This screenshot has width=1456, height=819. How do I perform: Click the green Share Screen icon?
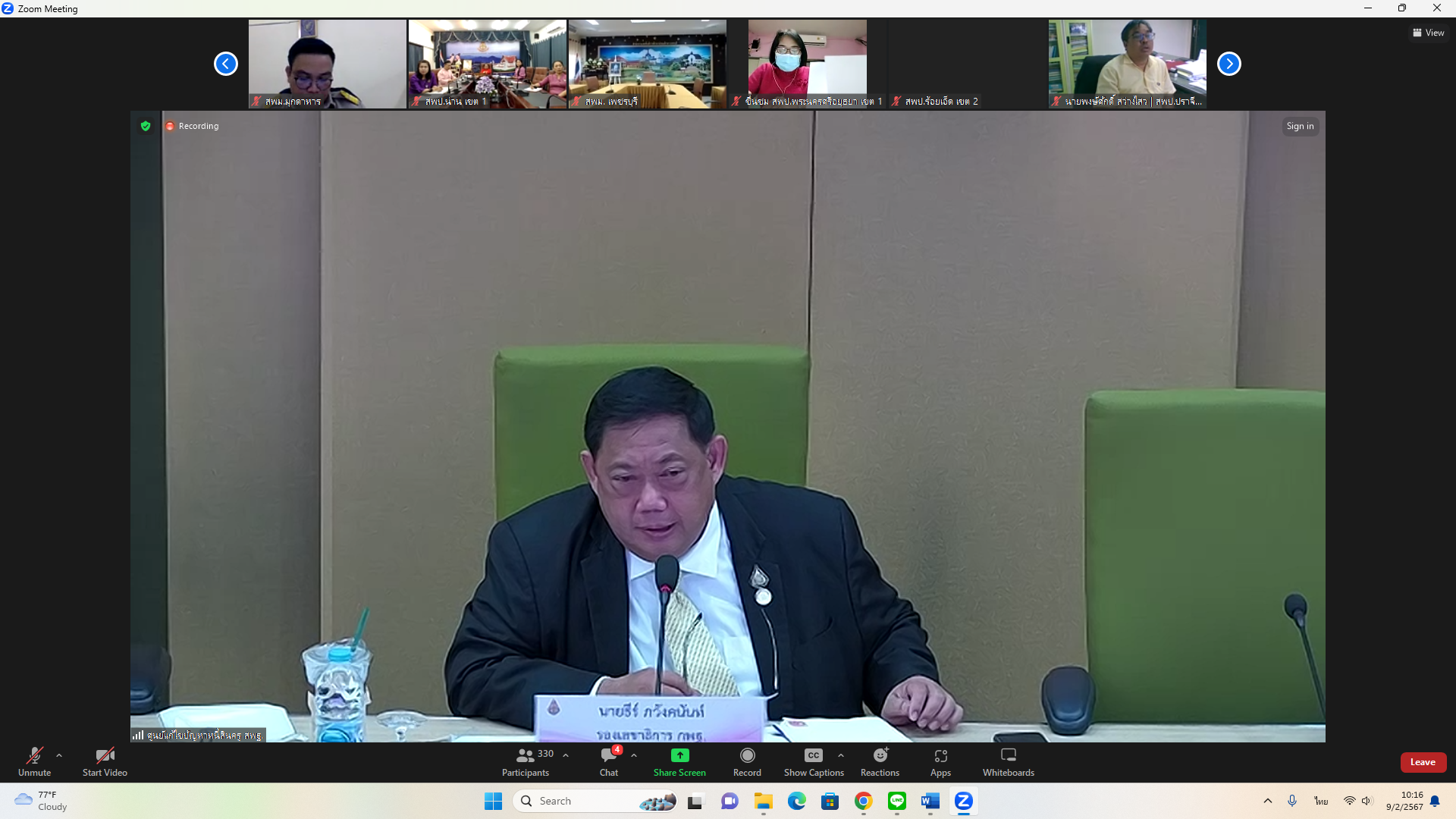coord(680,755)
